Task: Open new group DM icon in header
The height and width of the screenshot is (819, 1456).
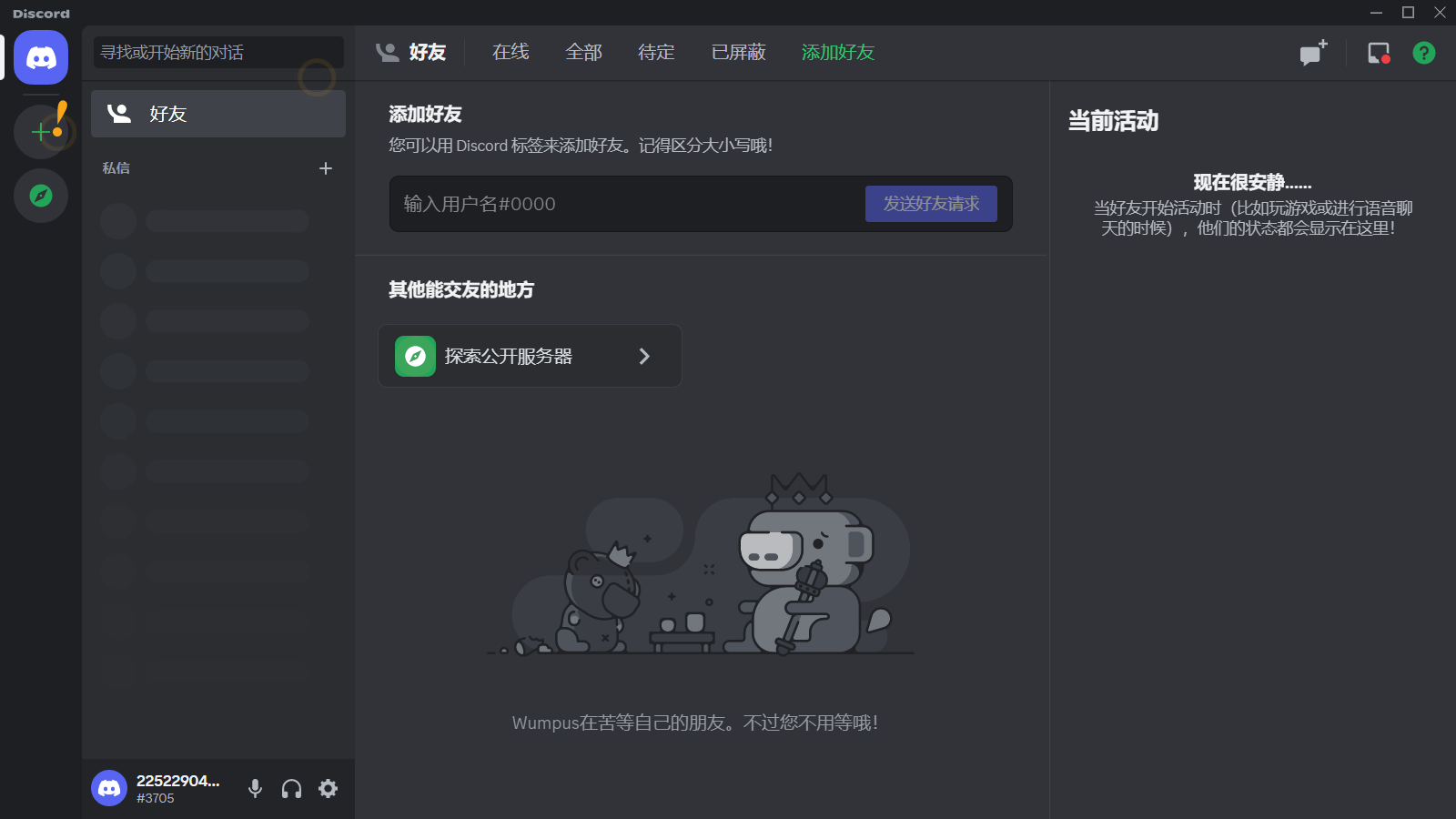Action: coord(1313,53)
